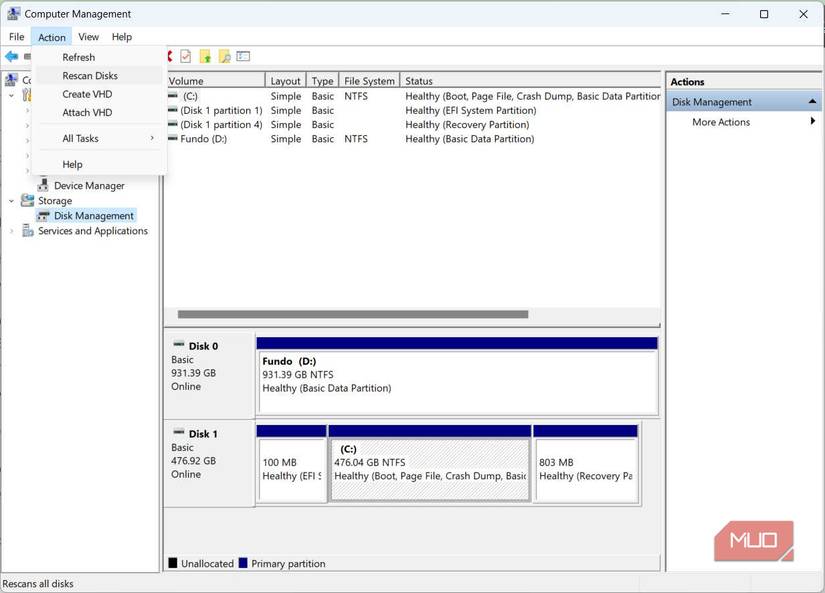The height and width of the screenshot is (593, 825).
Task: Click Healthy (EFI System Partition) status text
Action: click(x=470, y=110)
